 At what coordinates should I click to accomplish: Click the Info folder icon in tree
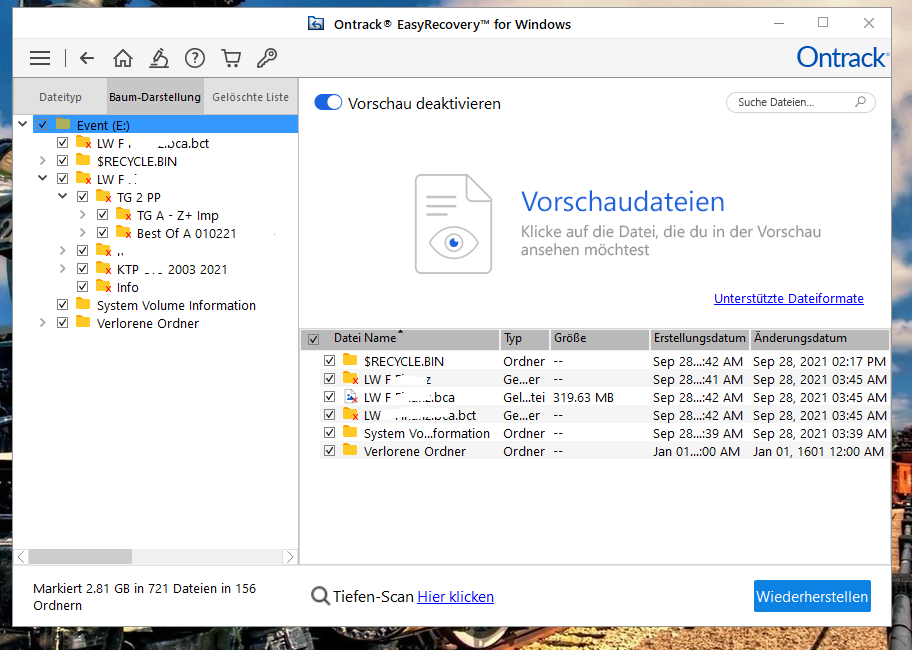point(104,287)
